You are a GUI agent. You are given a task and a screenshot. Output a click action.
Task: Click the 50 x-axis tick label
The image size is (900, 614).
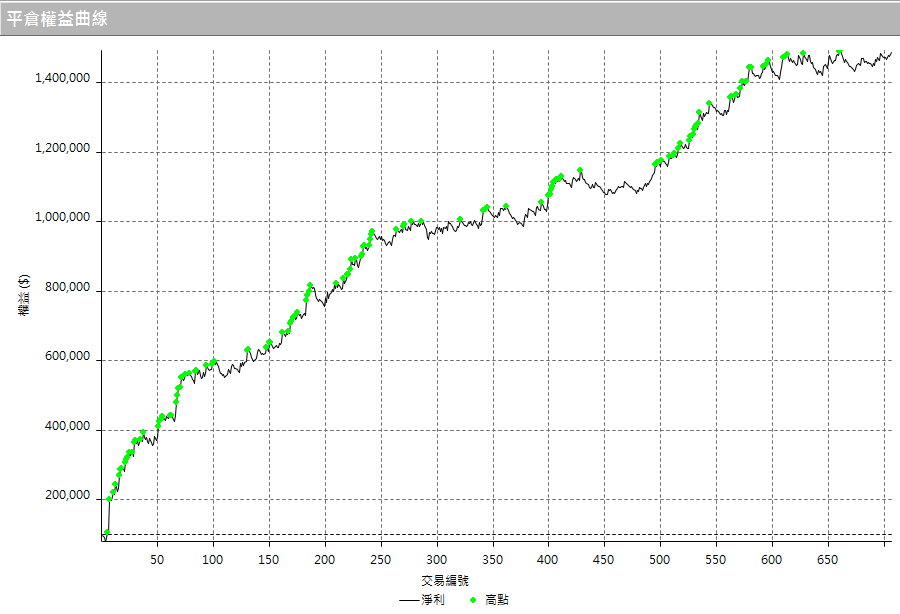(x=157, y=560)
